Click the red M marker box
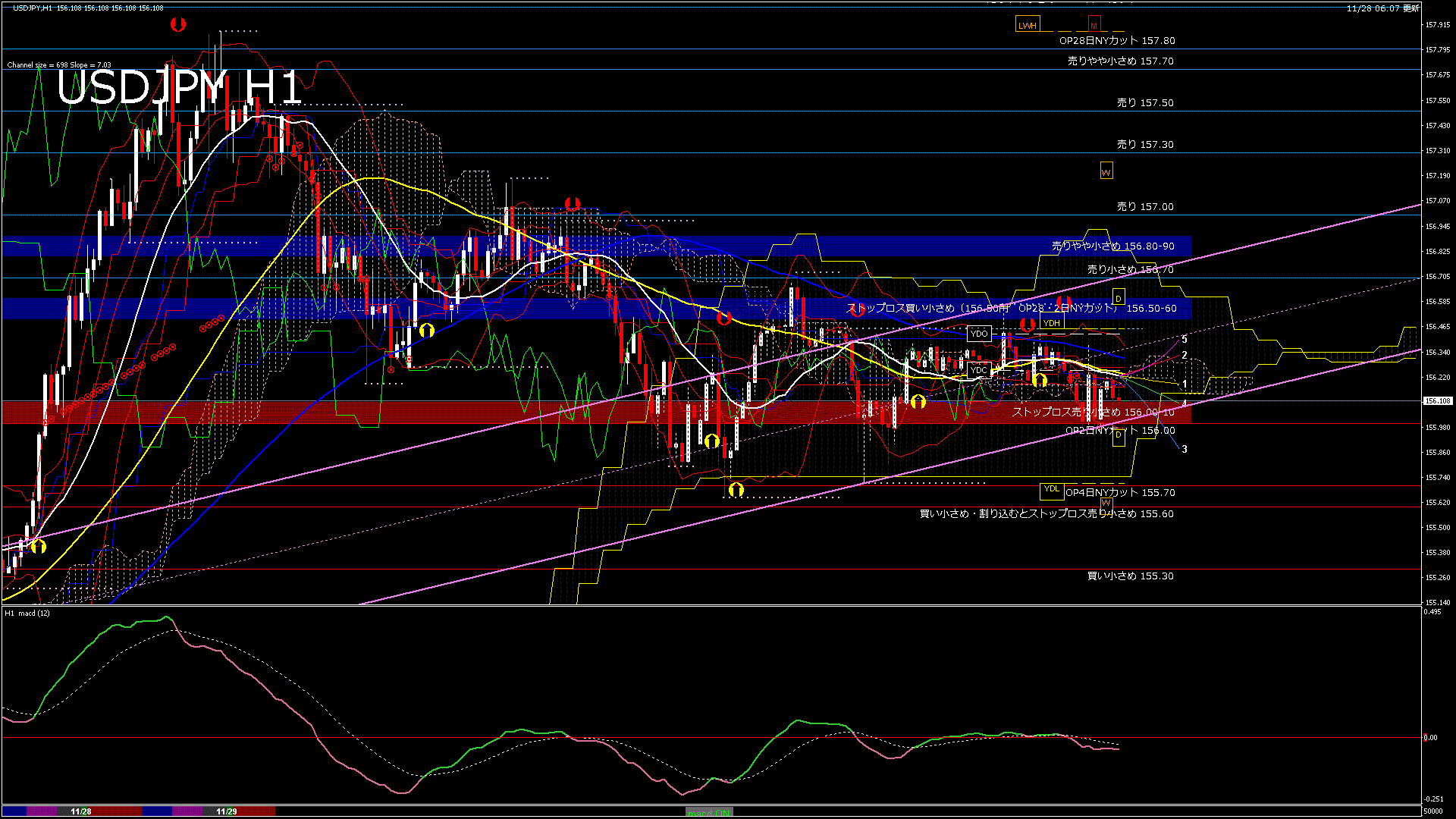The image size is (1456, 819). (1094, 25)
